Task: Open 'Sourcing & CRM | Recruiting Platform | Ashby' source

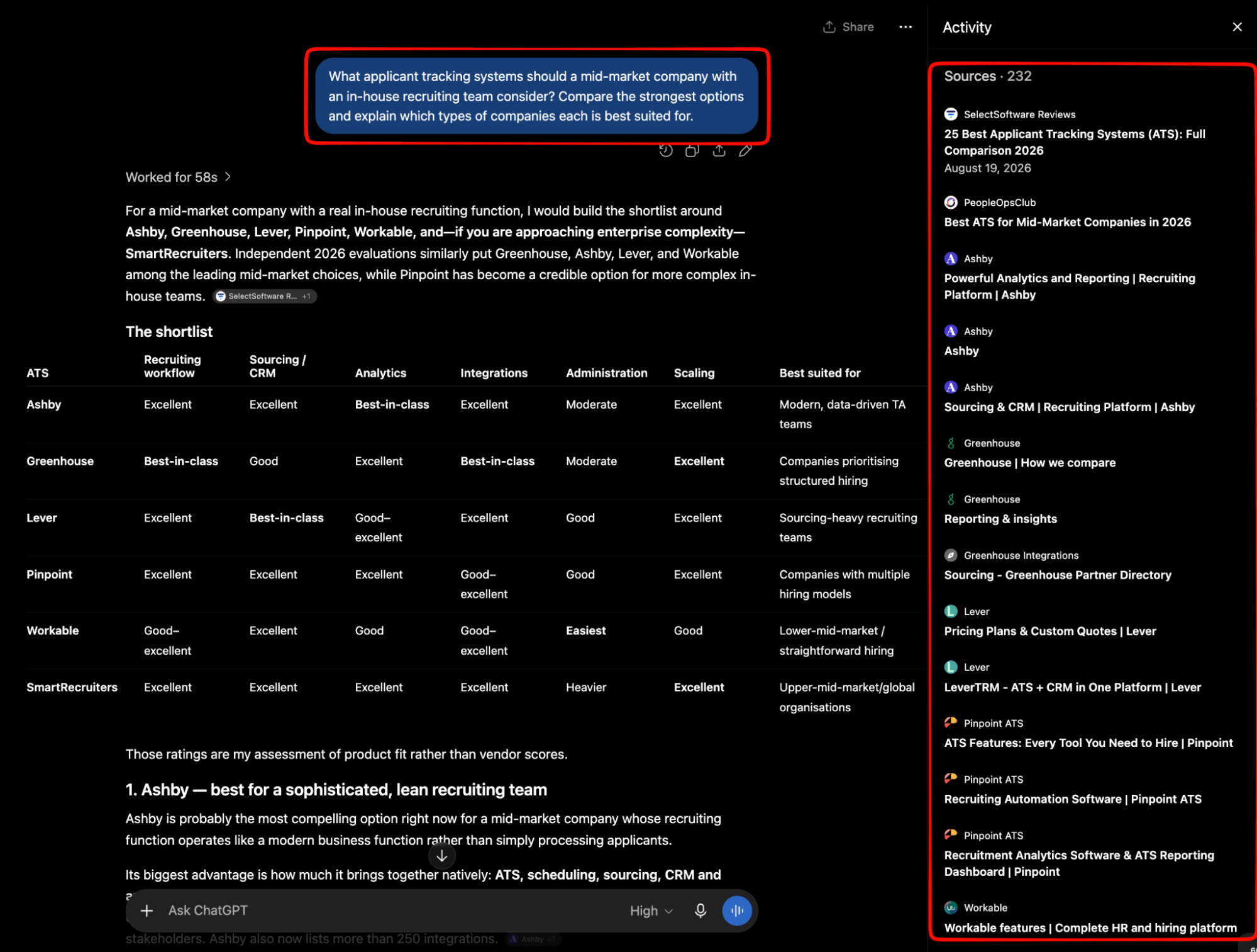Action: (1069, 407)
